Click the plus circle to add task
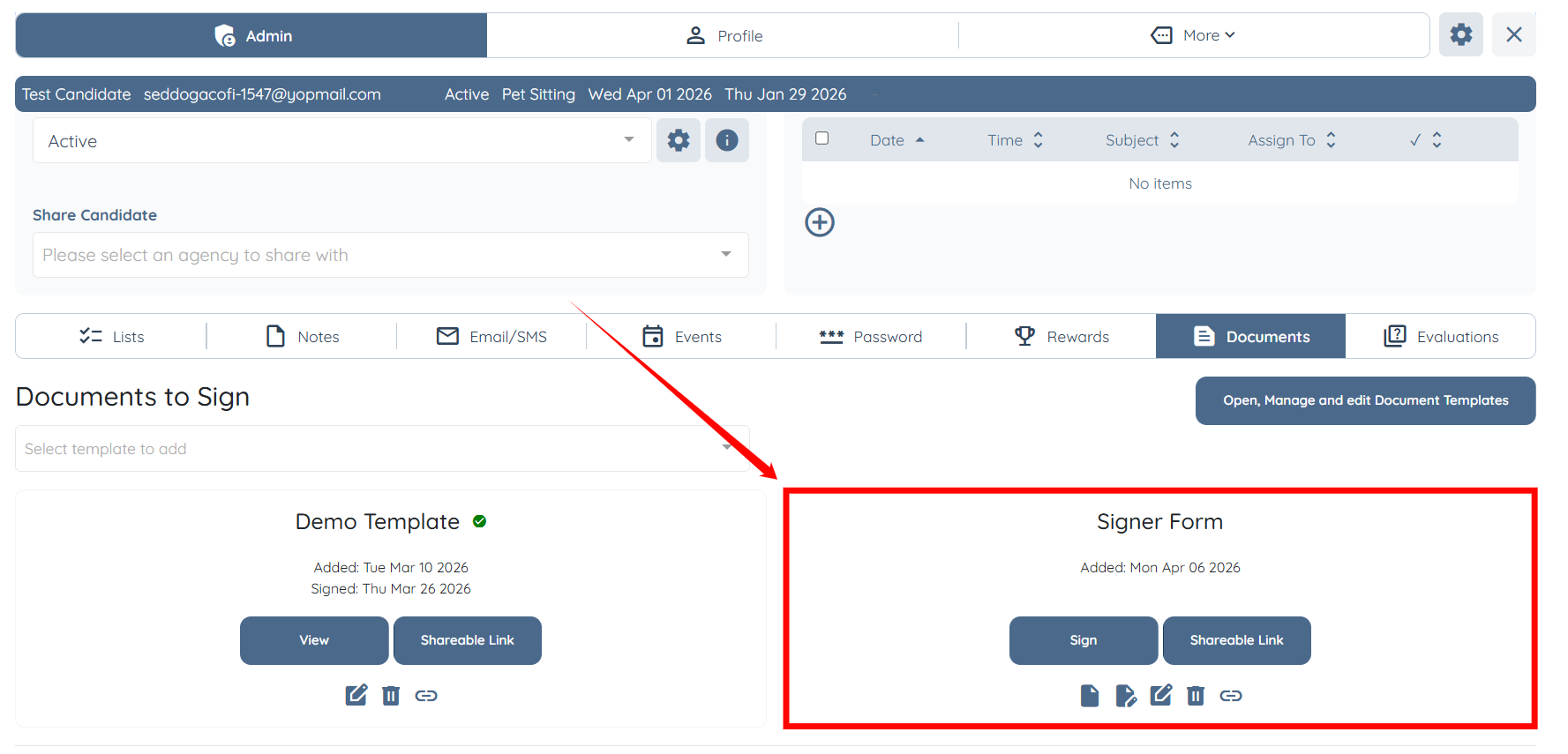1568x754 pixels. pos(820,222)
